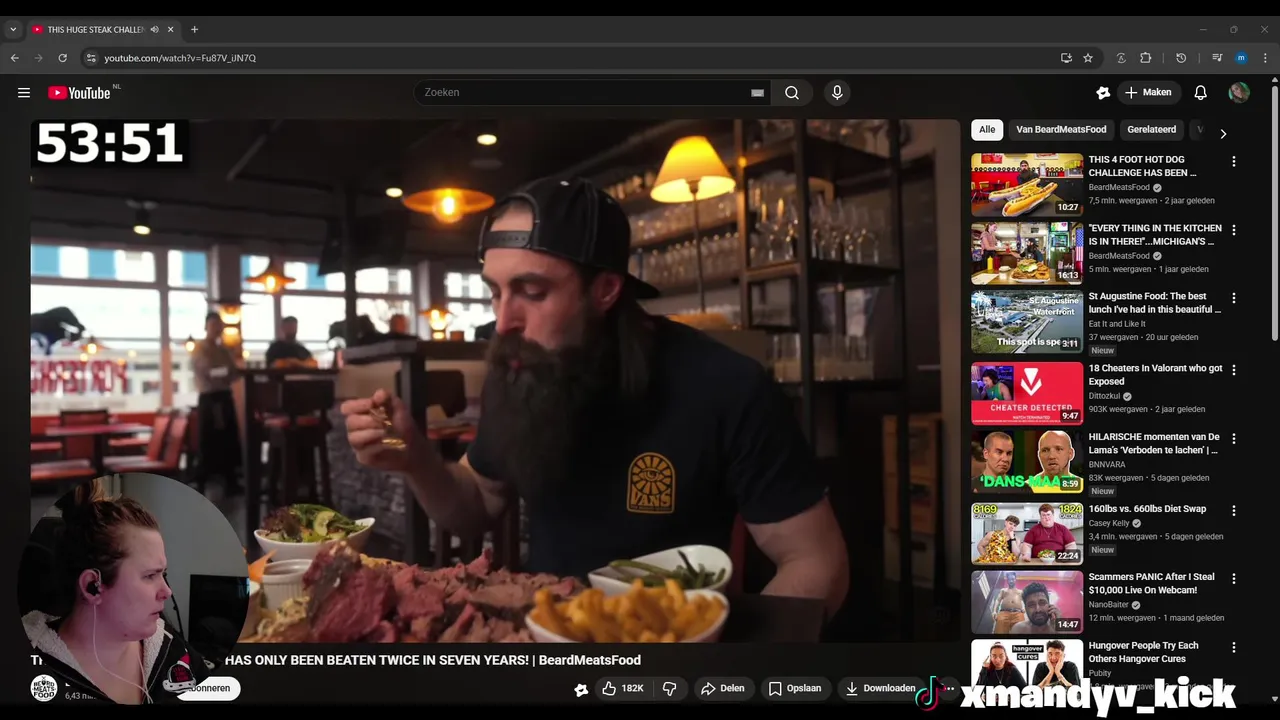Open CHEATER DETECTED Valorant thumbnail
The width and height of the screenshot is (1280, 720).
pos(1027,393)
